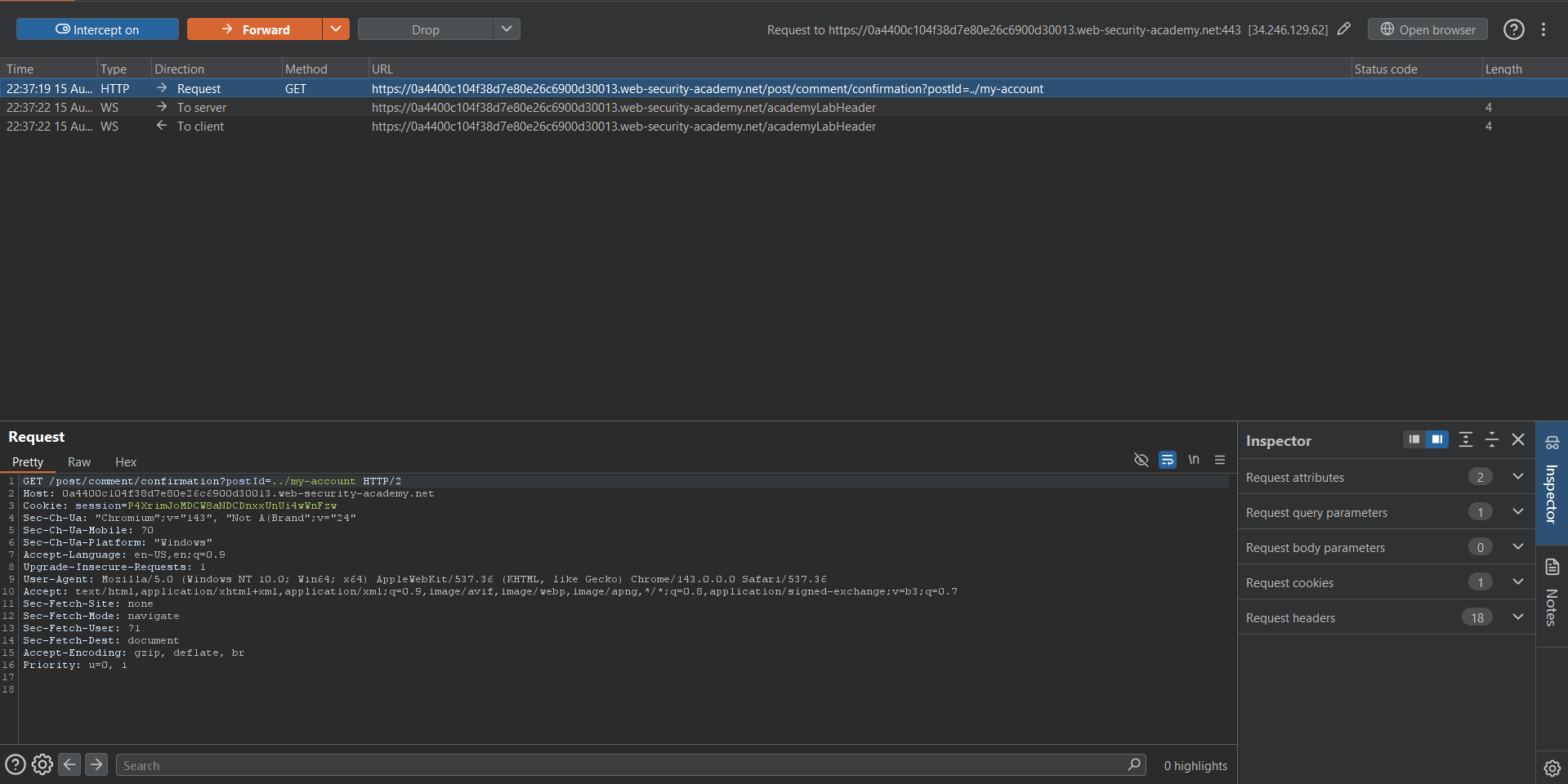Select the GET confirmation request row

tap(784, 88)
